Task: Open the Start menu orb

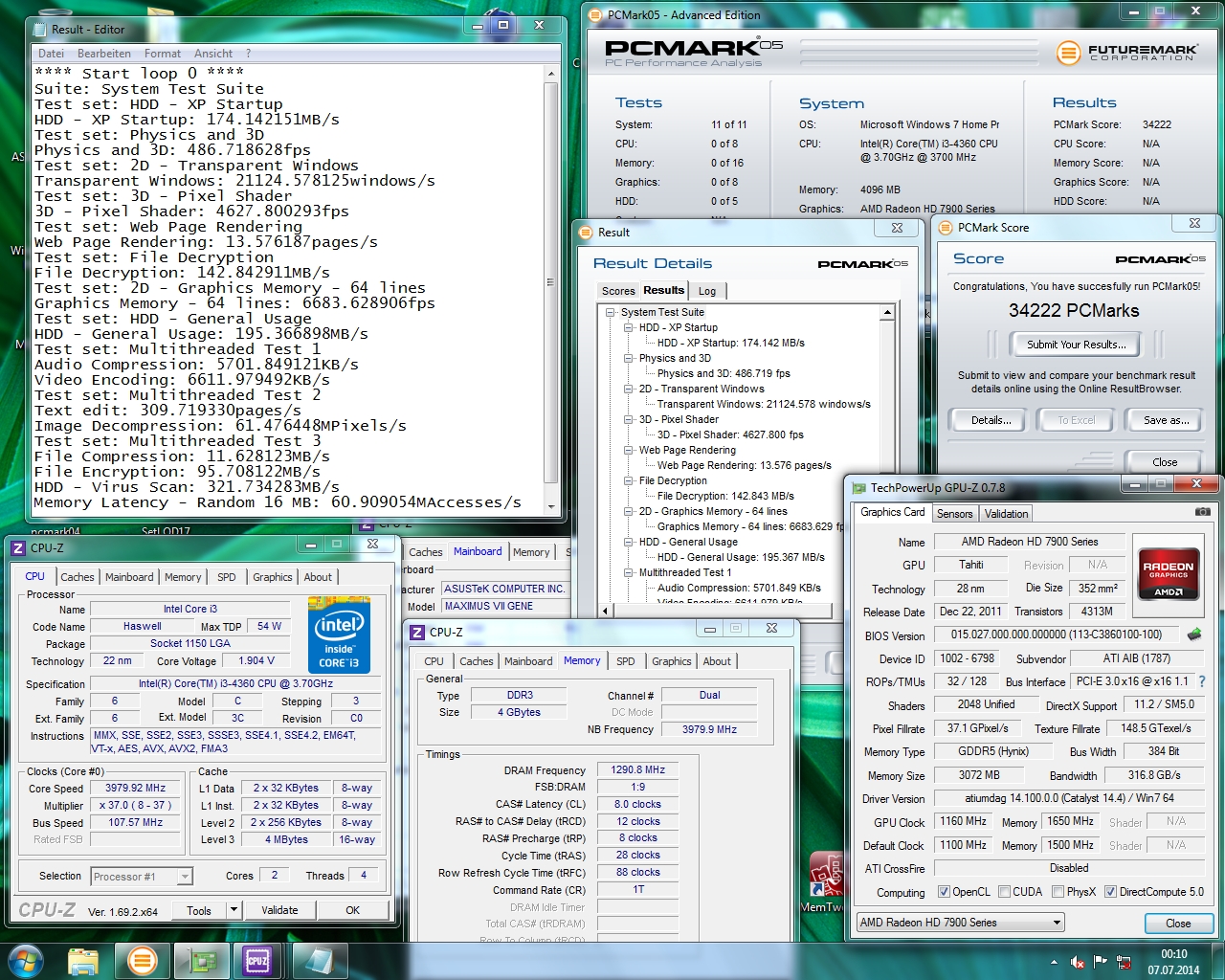Action: [25, 960]
